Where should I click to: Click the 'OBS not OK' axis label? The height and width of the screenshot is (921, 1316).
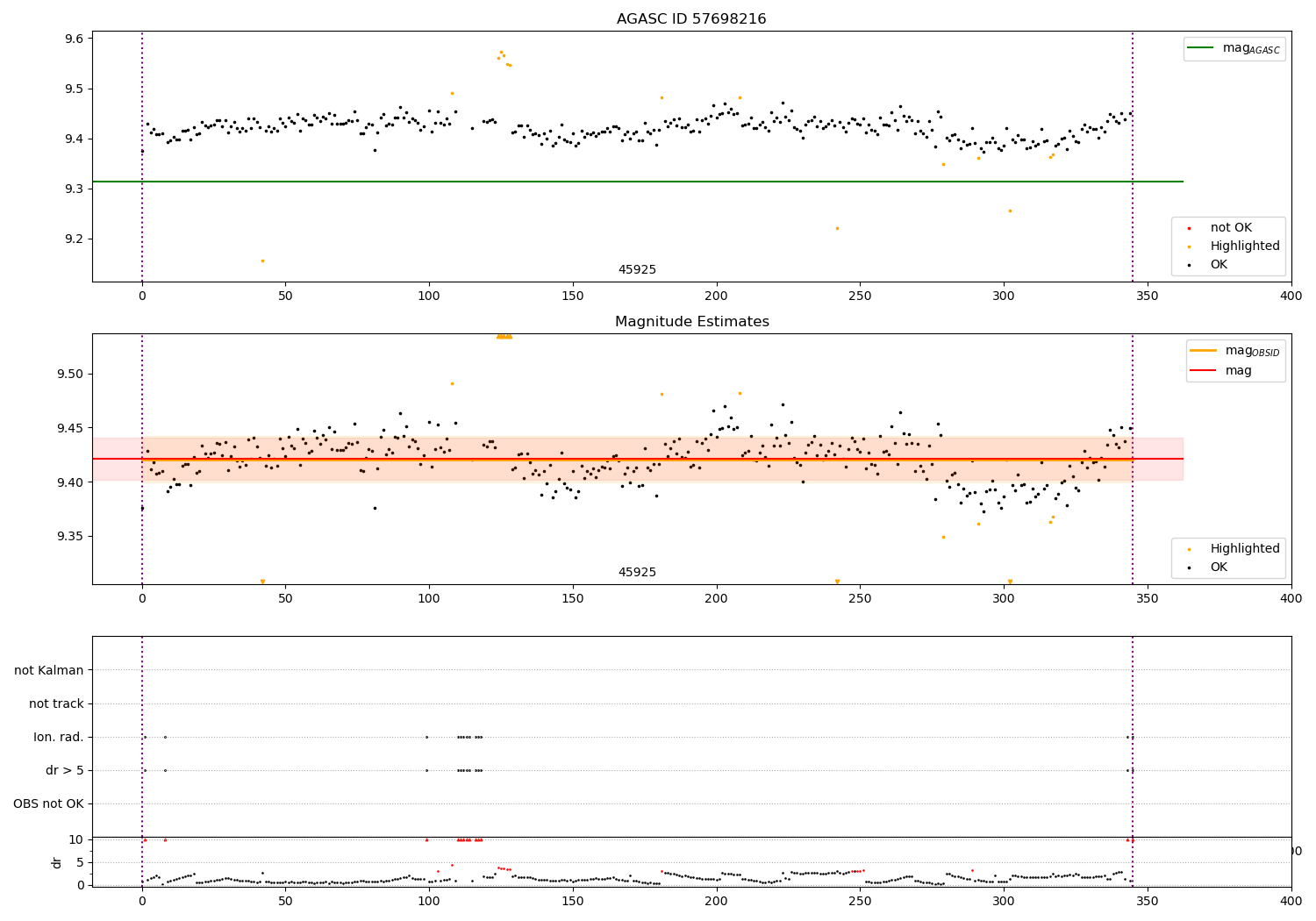point(49,803)
